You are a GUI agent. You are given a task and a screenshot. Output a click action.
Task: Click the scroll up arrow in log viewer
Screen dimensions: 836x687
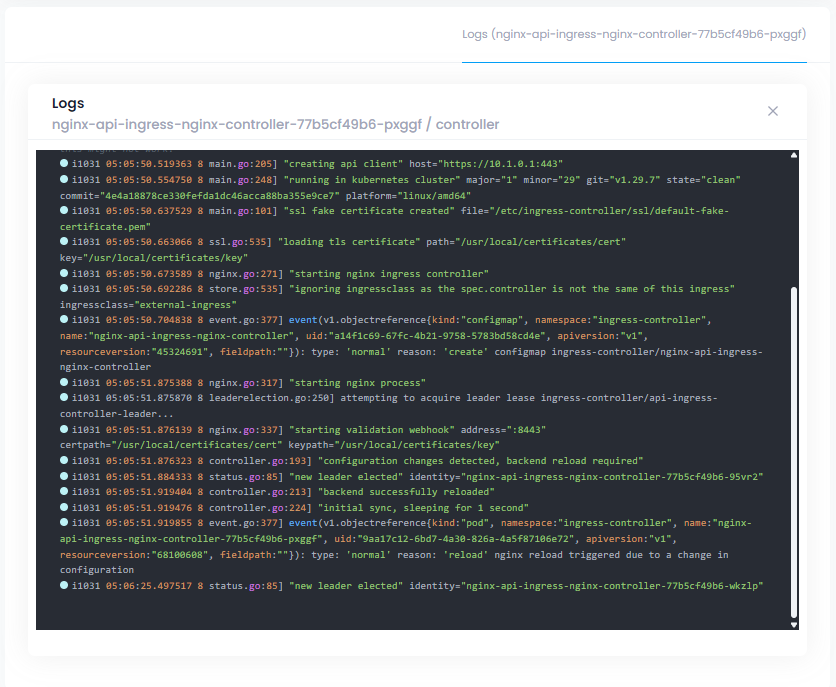click(x=793, y=156)
